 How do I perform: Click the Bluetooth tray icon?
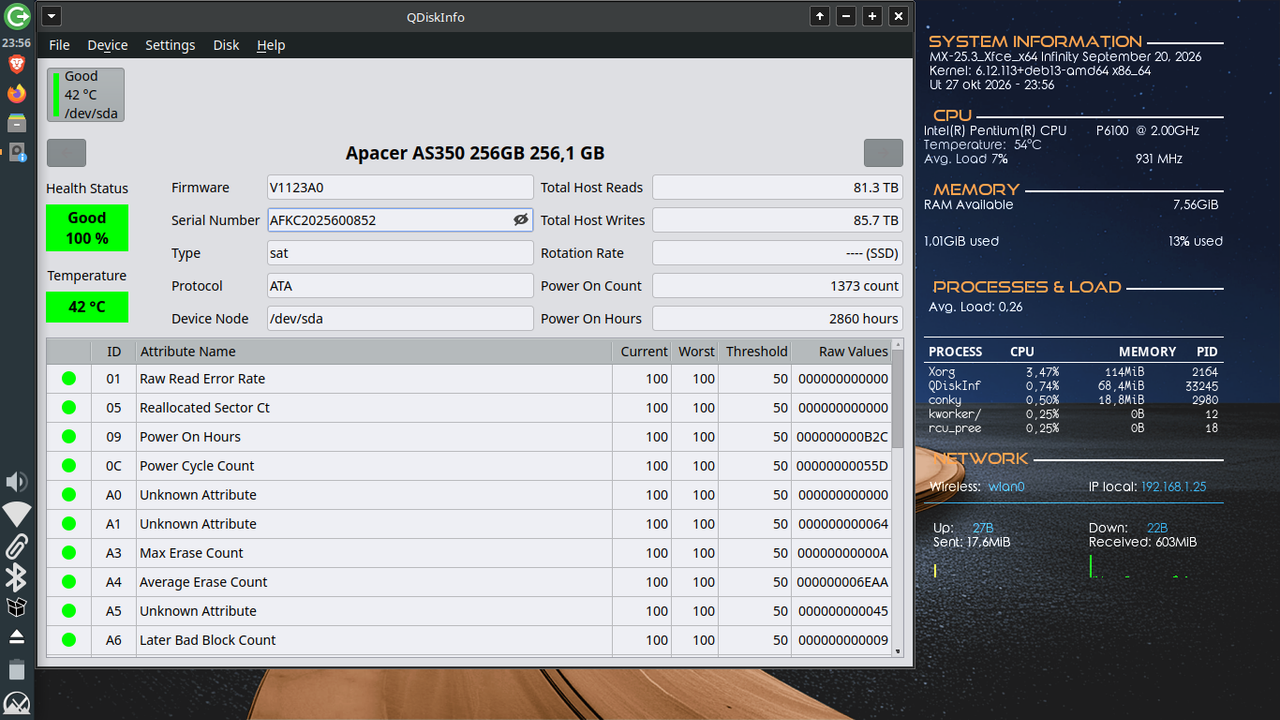click(17, 577)
